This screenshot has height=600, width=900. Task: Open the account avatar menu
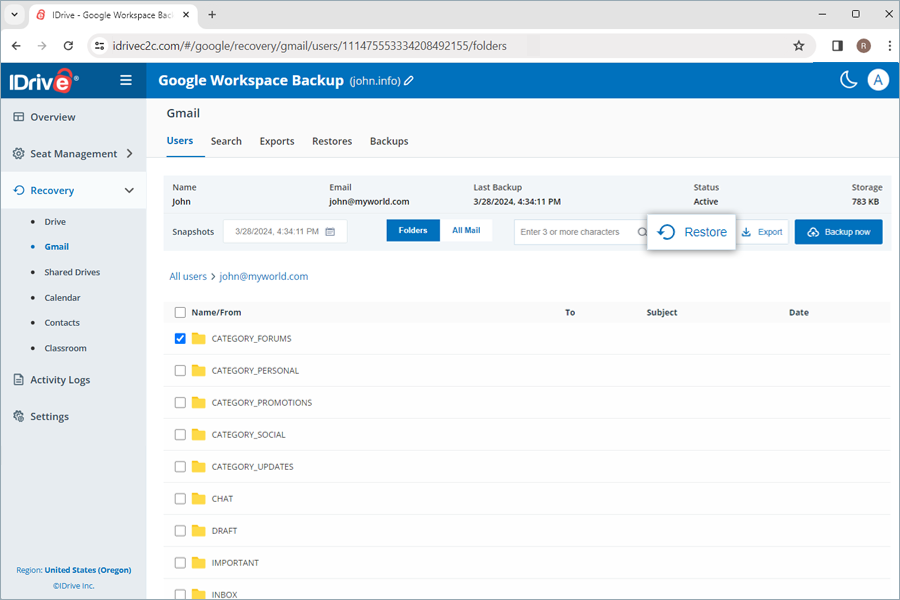(878, 80)
